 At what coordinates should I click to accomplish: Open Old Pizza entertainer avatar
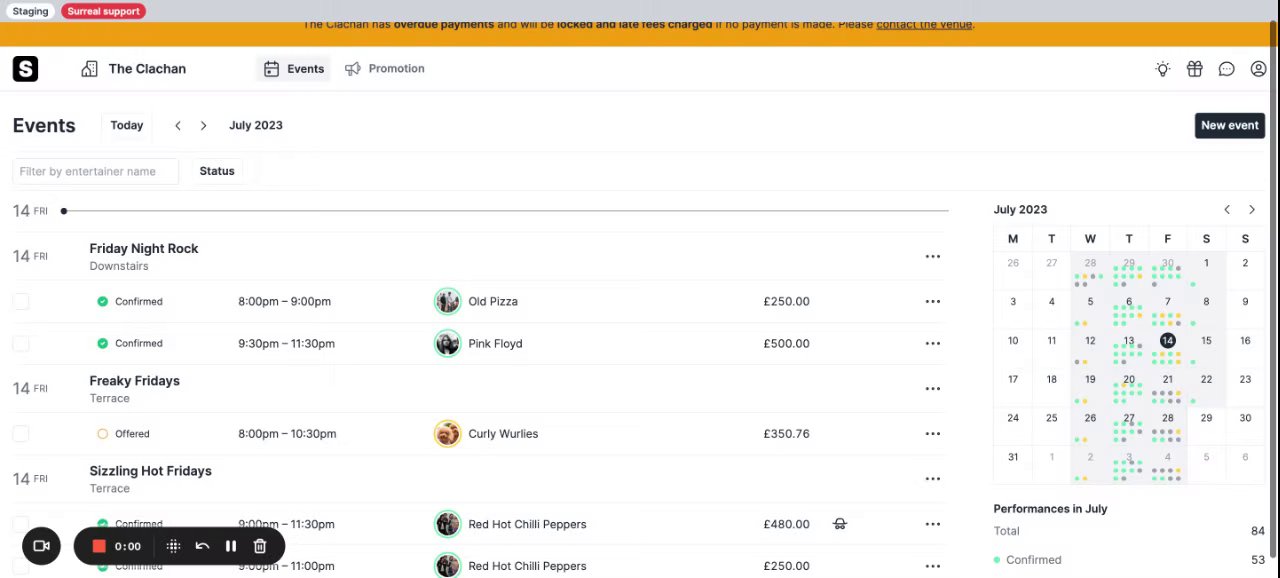tap(447, 301)
